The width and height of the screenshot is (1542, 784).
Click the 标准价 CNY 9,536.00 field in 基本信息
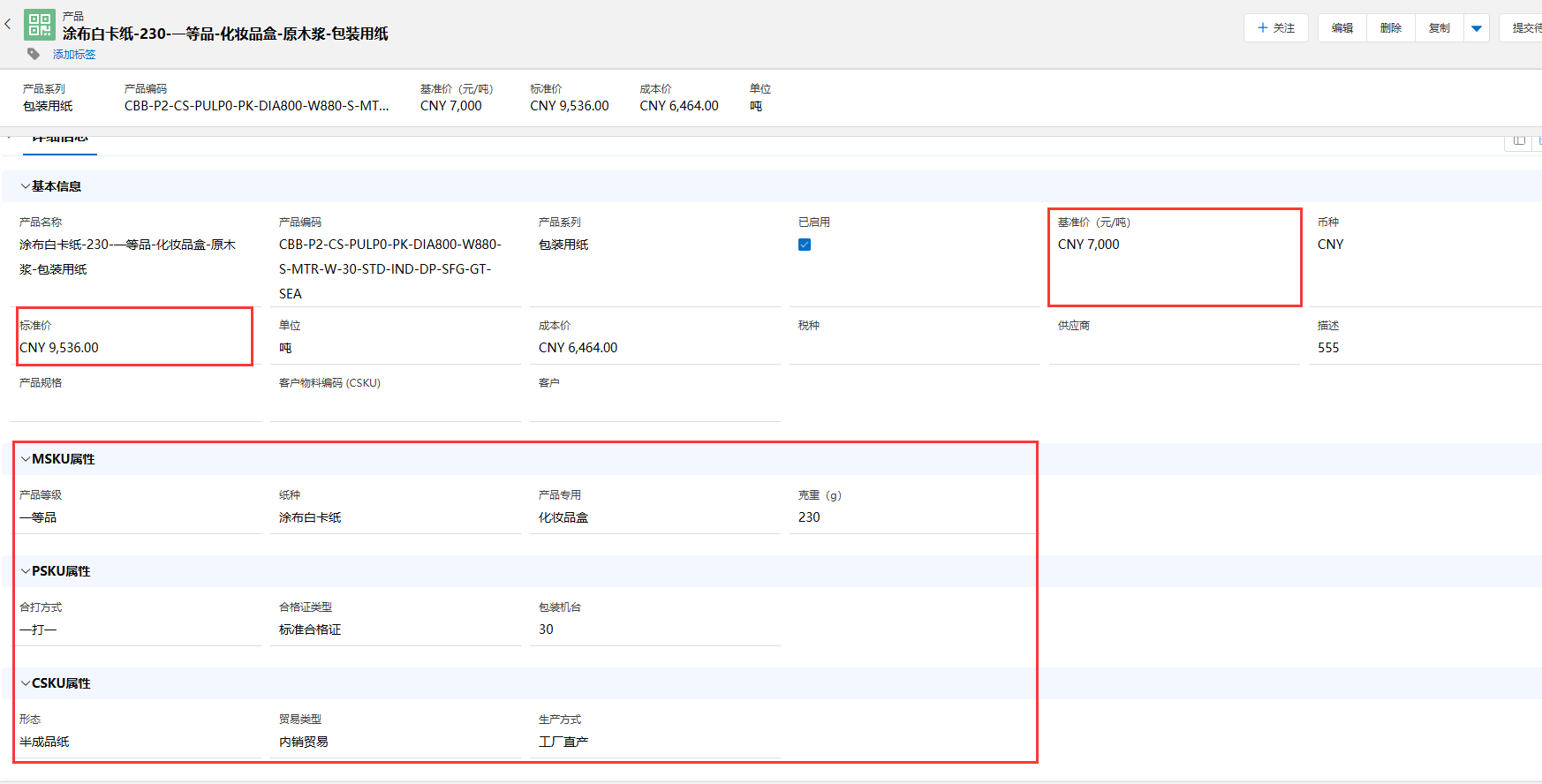point(59,348)
